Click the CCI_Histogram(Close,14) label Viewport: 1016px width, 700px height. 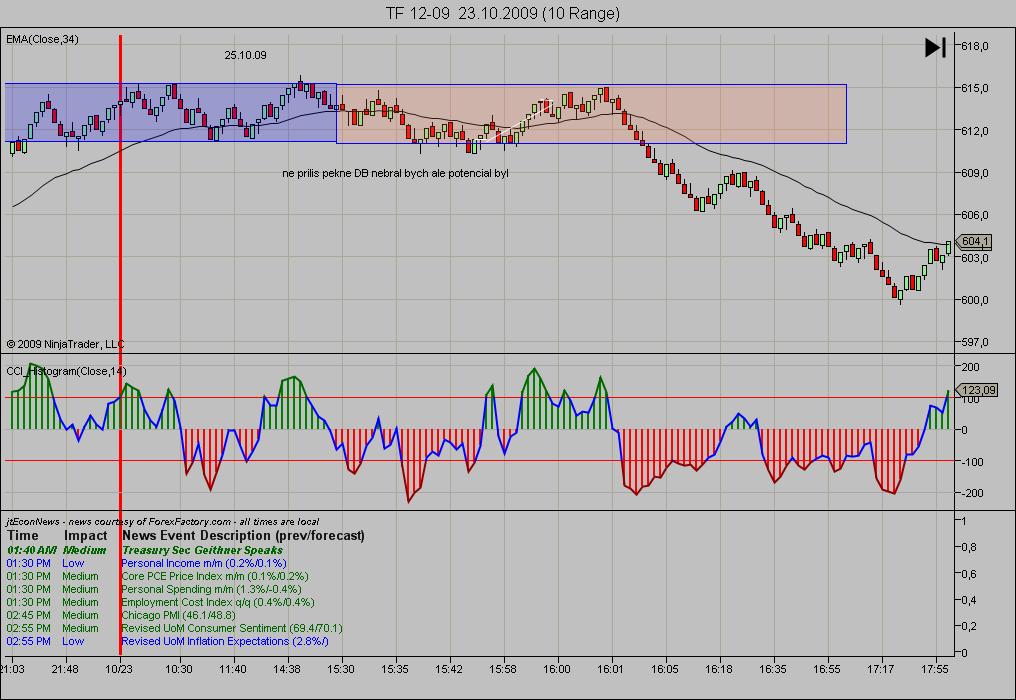(66, 371)
